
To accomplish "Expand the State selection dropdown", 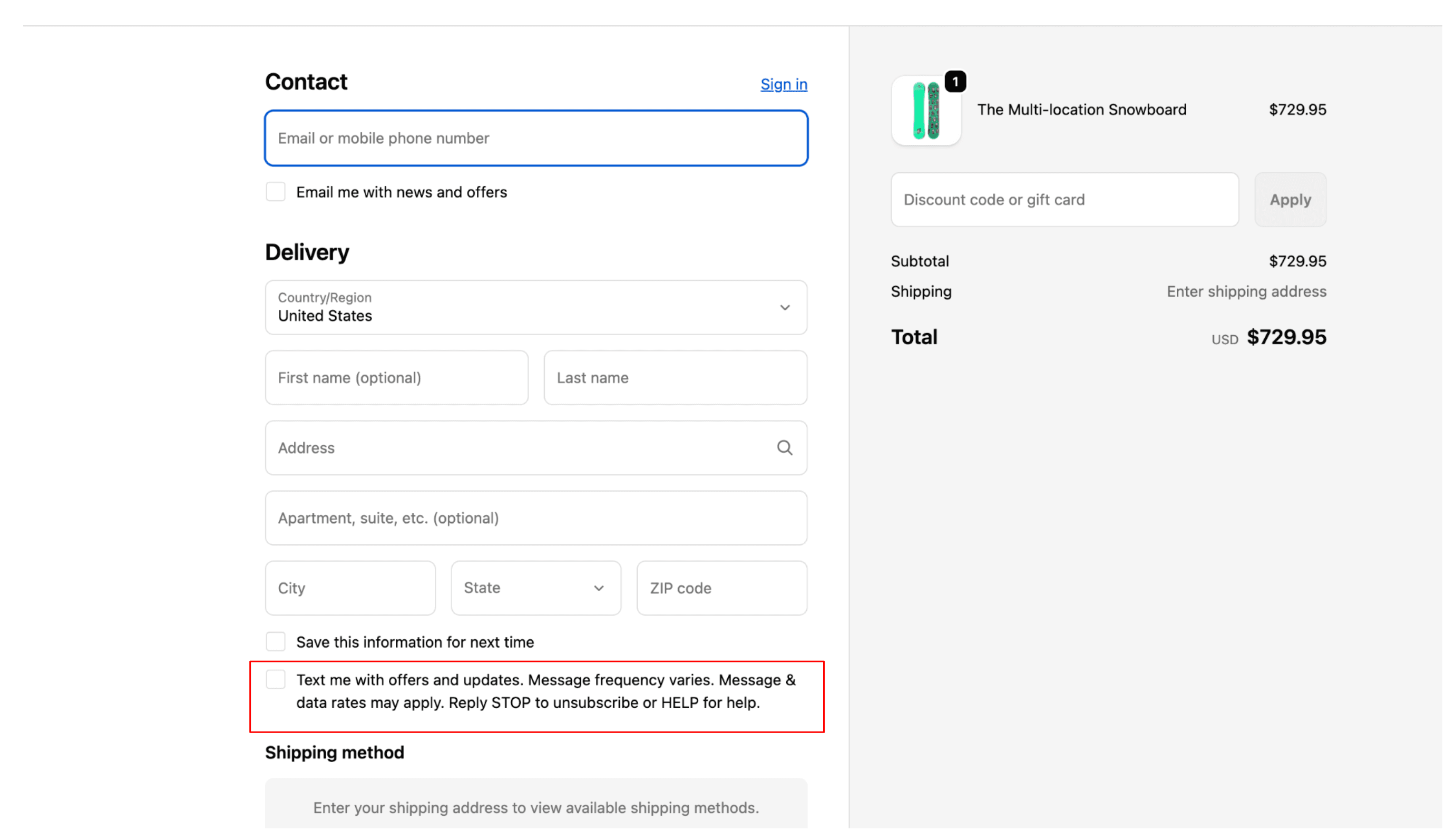I will coord(535,588).
